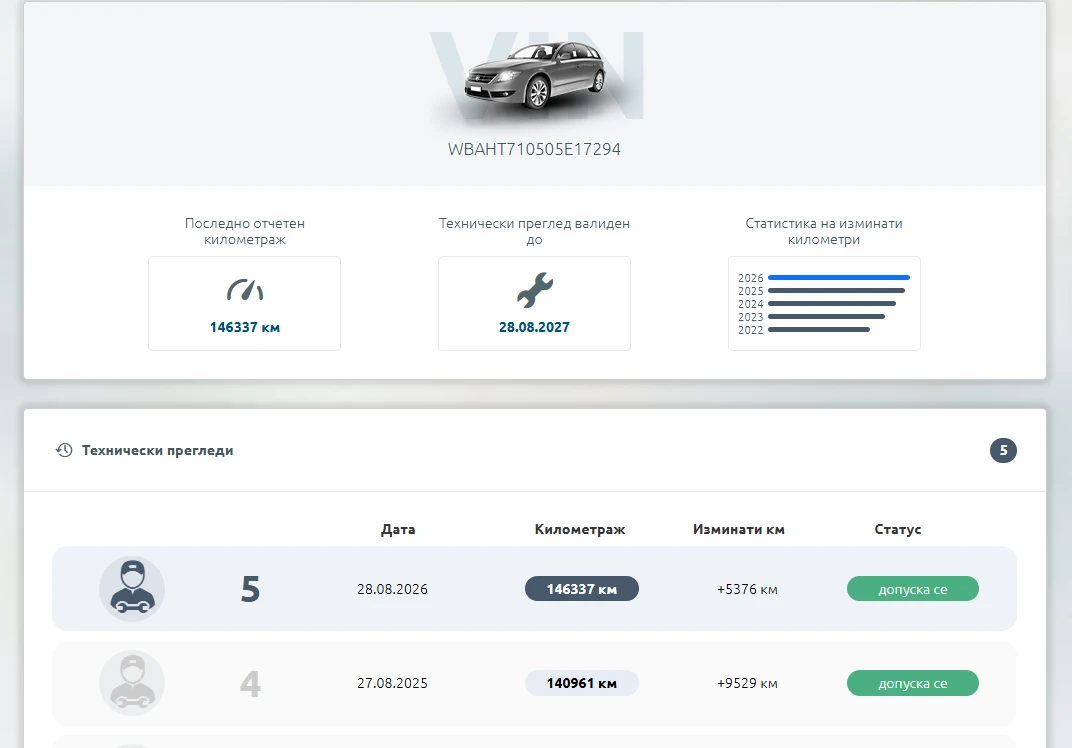Click the Изминати км column header
Image resolution: width=1072 pixels, height=748 pixels.
738,529
